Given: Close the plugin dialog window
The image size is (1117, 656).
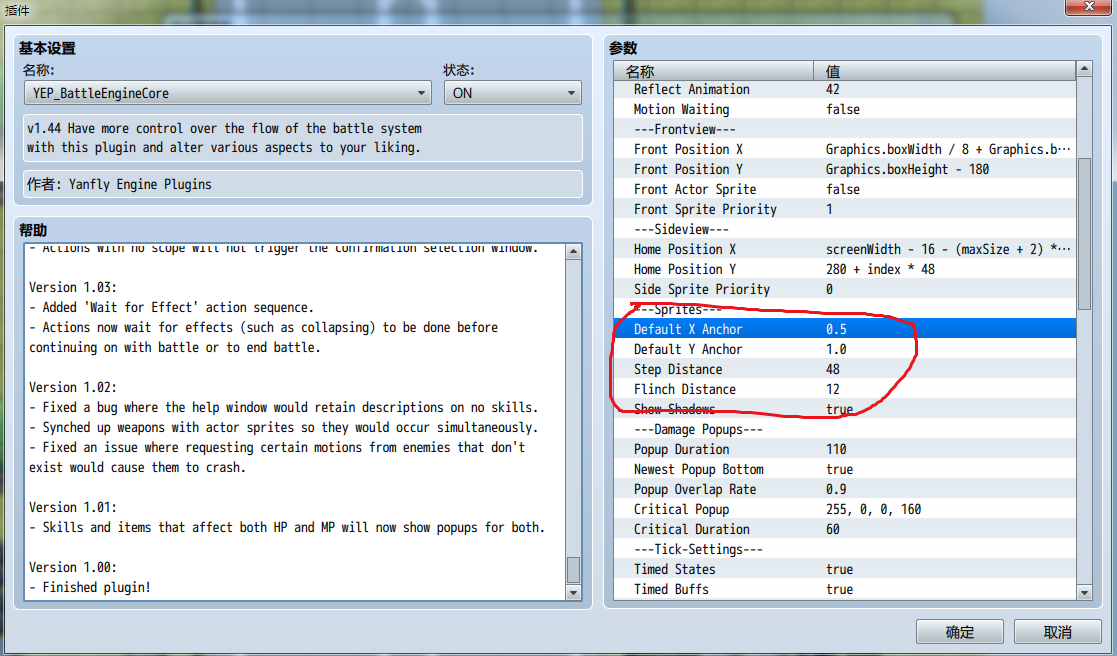Looking at the screenshot, I should [x=1089, y=6].
